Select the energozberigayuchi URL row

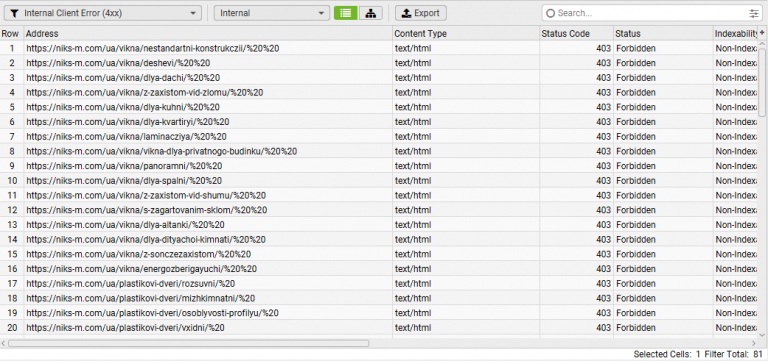[x=142, y=269]
